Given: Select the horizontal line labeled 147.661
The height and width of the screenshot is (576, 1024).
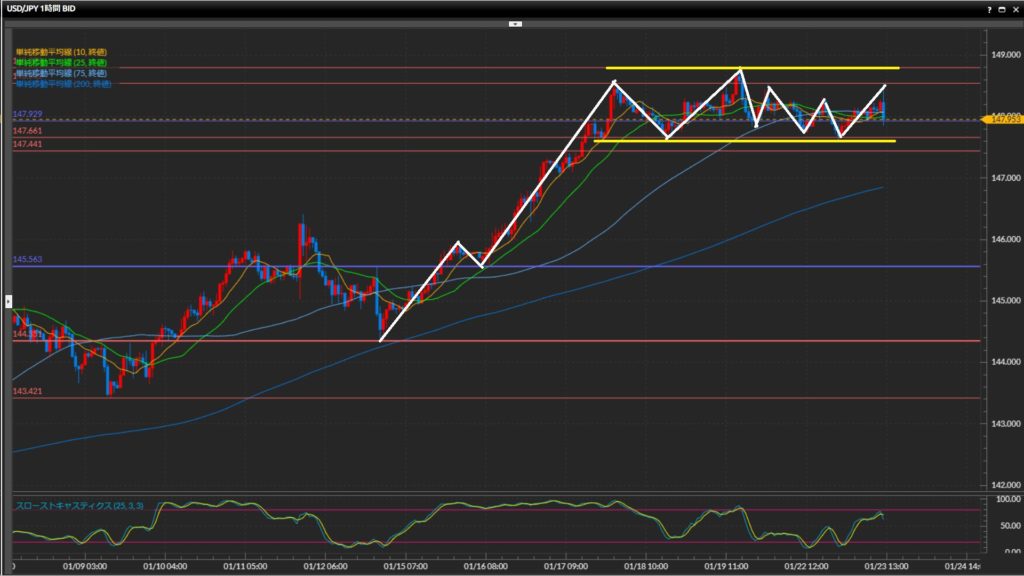Looking at the screenshot, I should pyautogui.click(x=300, y=137).
